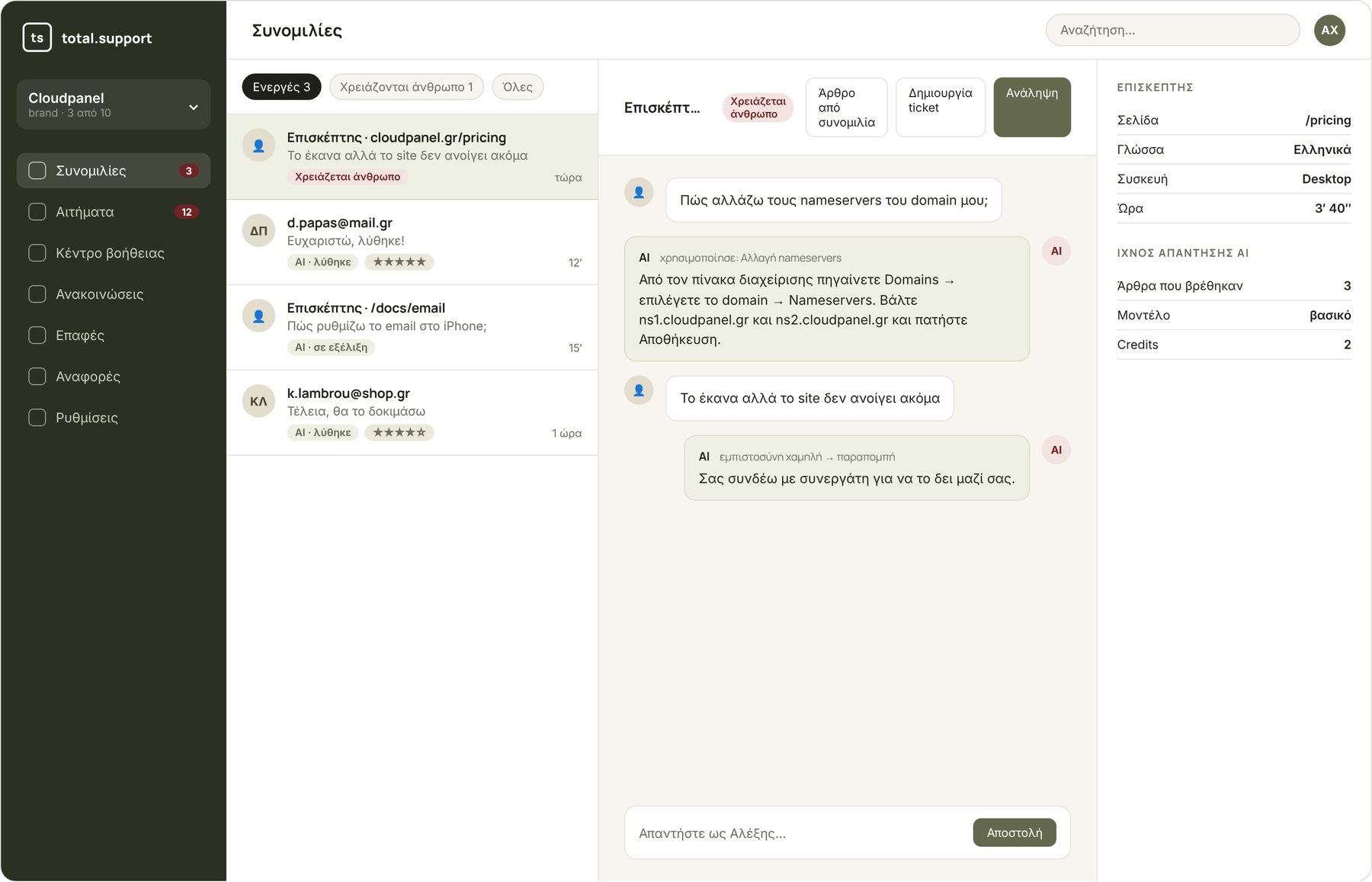Click the Γλώσσα Ελληνικά value
Screen dimensions: 1372x882
(x=1322, y=149)
